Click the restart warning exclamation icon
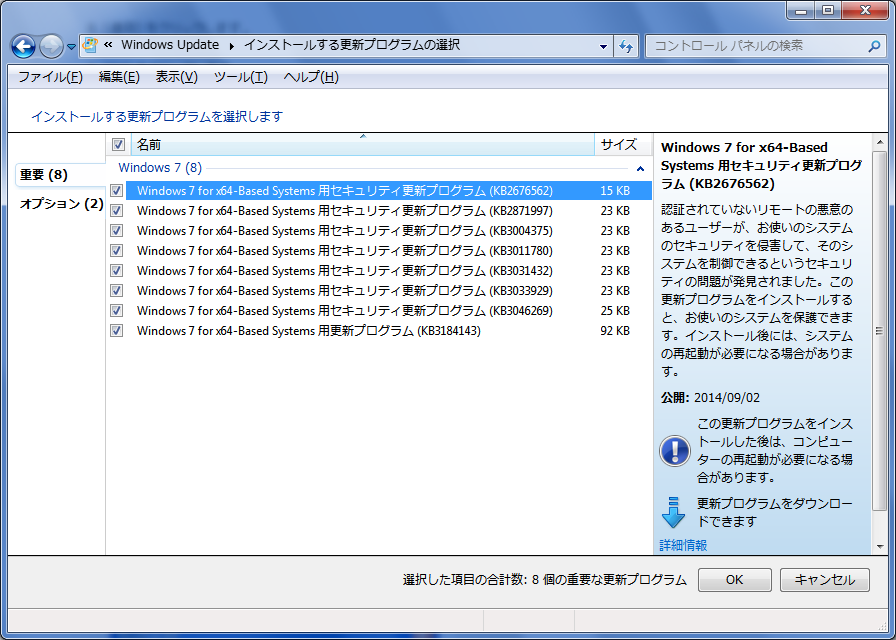896x640 pixels. [675, 451]
